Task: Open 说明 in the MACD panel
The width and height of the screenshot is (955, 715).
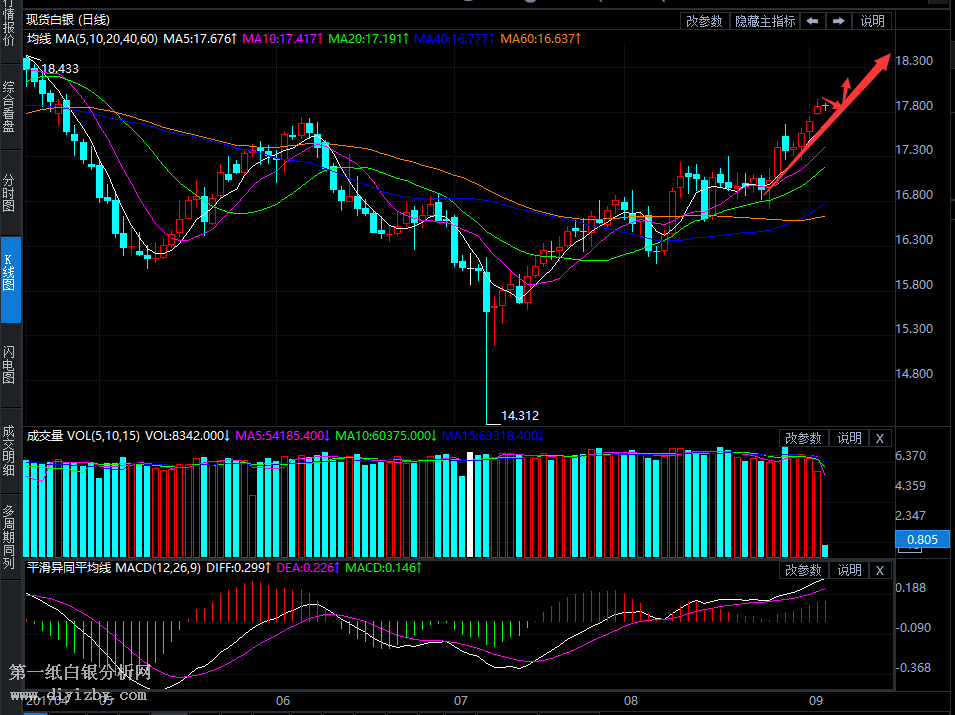Action: [849, 570]
